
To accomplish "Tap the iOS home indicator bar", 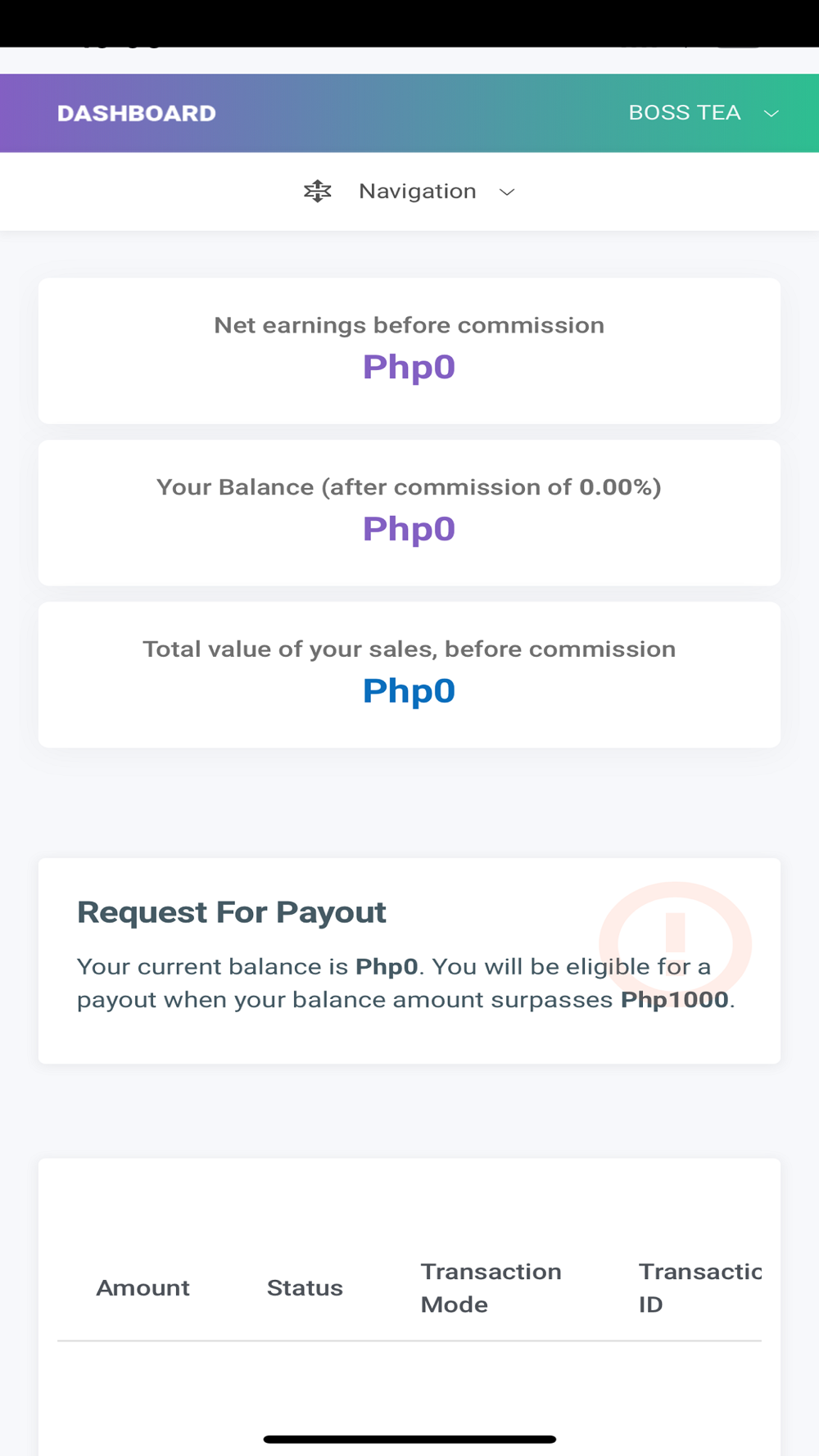I will coord(409,1439).
